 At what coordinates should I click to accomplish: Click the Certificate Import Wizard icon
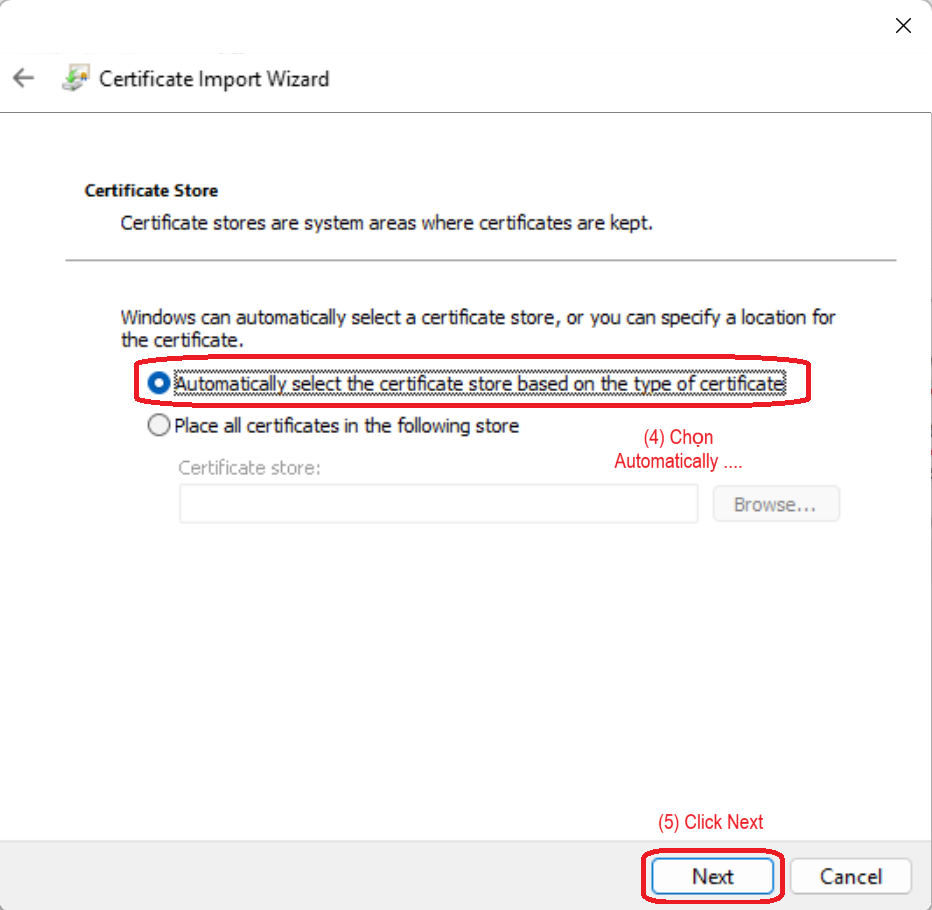pyautogui.click(x=75, y=79)
